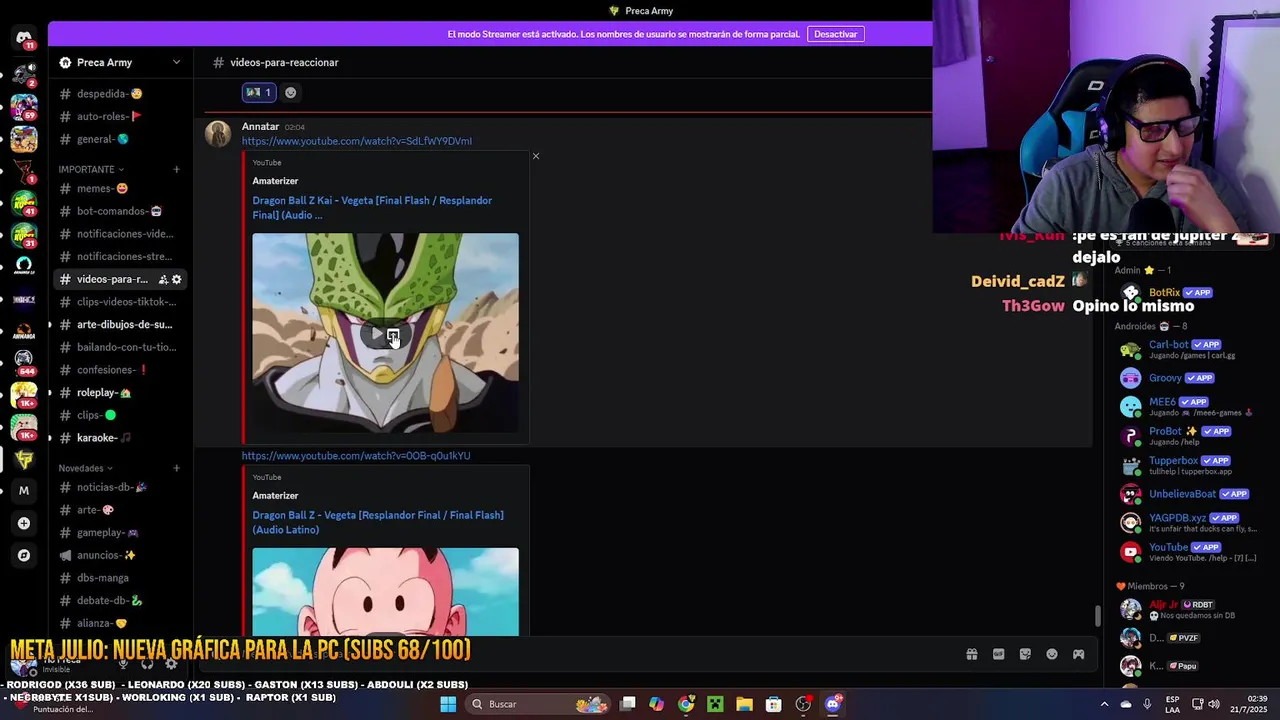Open Windows Start menu
Image resolution: width=1280 pixels, height=720 pixels.
448,704
